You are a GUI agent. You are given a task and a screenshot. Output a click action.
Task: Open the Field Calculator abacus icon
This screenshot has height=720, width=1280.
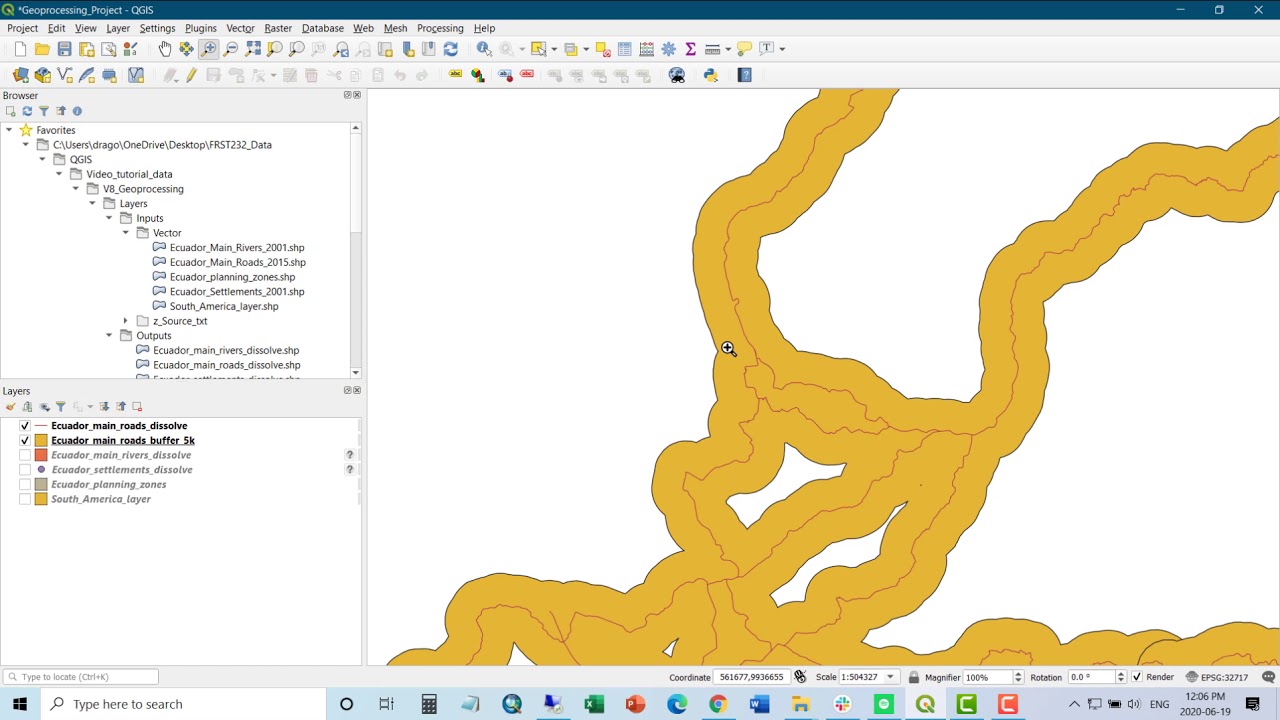coord(646,48)
